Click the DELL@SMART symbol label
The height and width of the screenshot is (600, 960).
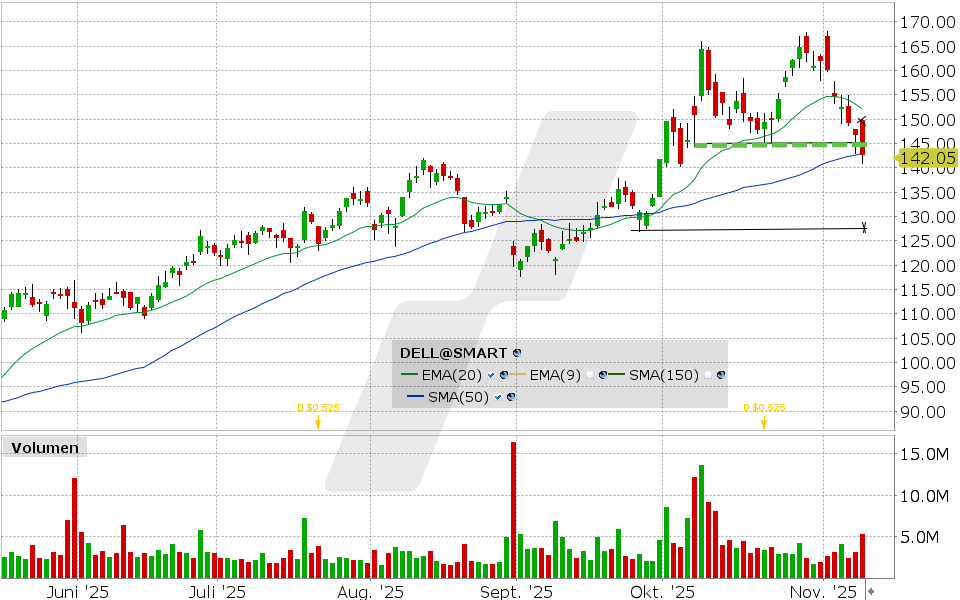click(452, 353)
